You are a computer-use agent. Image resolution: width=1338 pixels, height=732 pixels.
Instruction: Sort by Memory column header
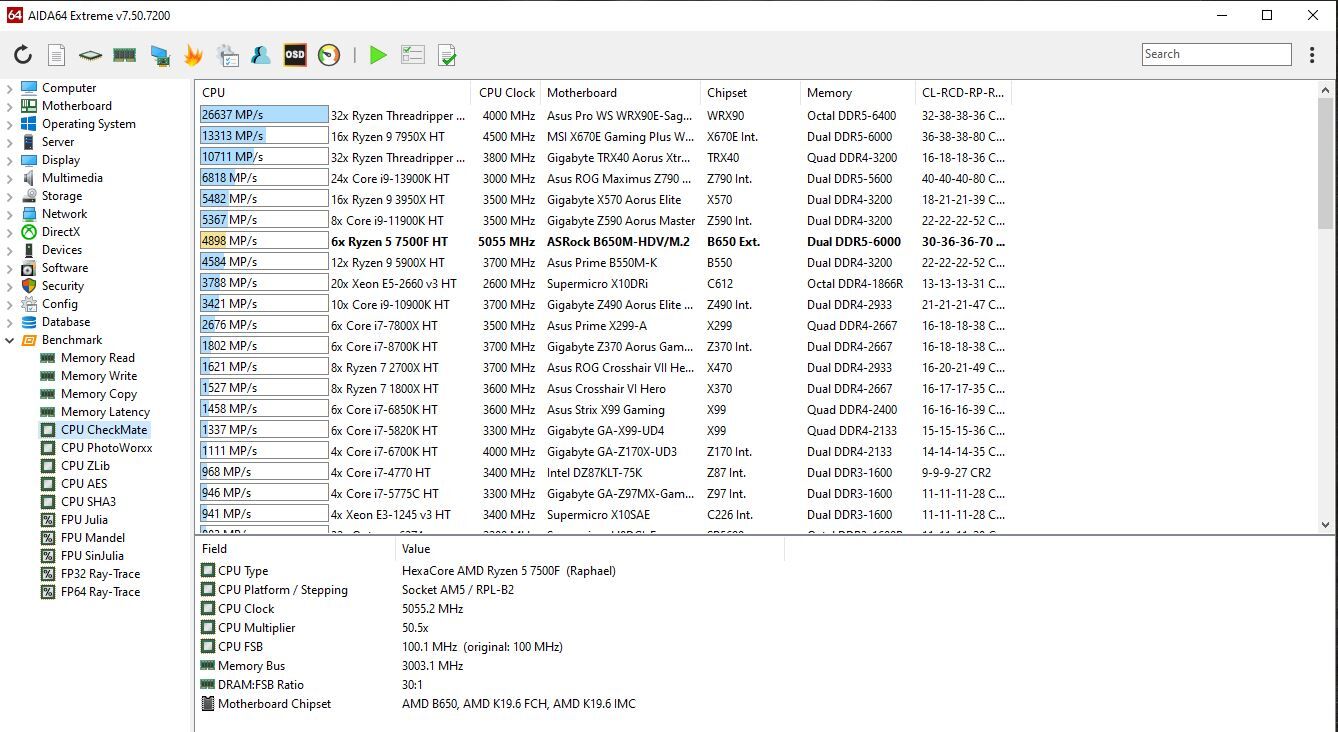click(x=857, y=93)
